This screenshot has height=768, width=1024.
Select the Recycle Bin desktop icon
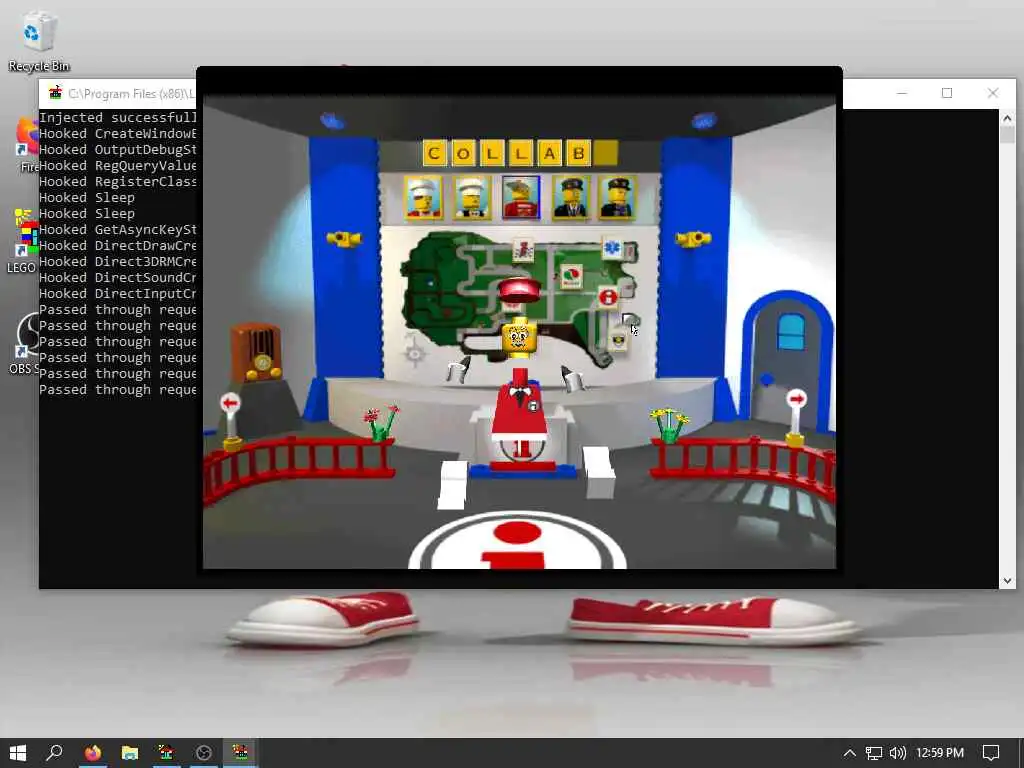click(x=39, y=40)
